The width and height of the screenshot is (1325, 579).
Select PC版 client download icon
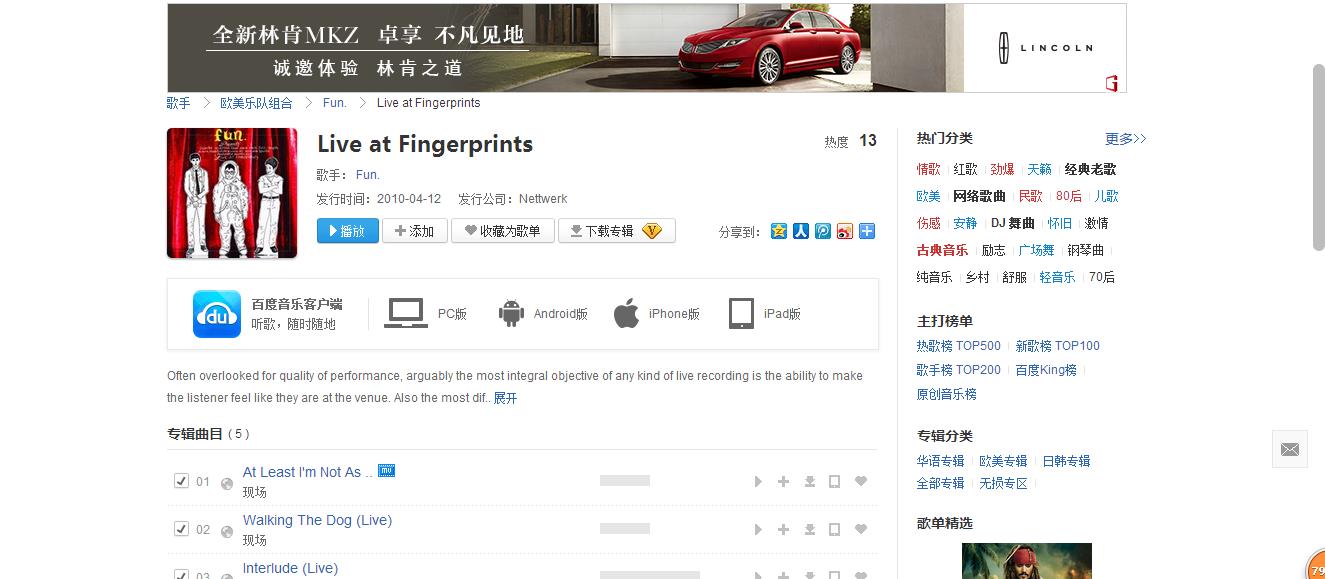[406, 314]
